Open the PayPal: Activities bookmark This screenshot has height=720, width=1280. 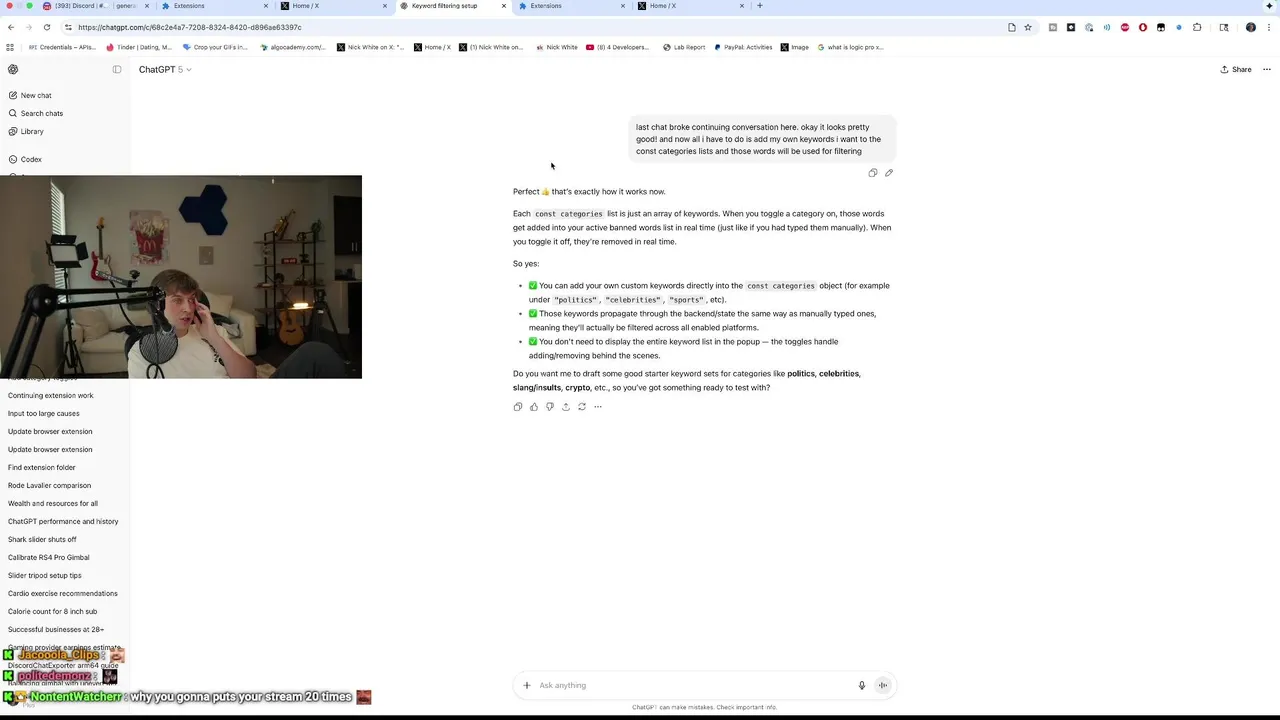pyautogui.click(x=743, y=47)
